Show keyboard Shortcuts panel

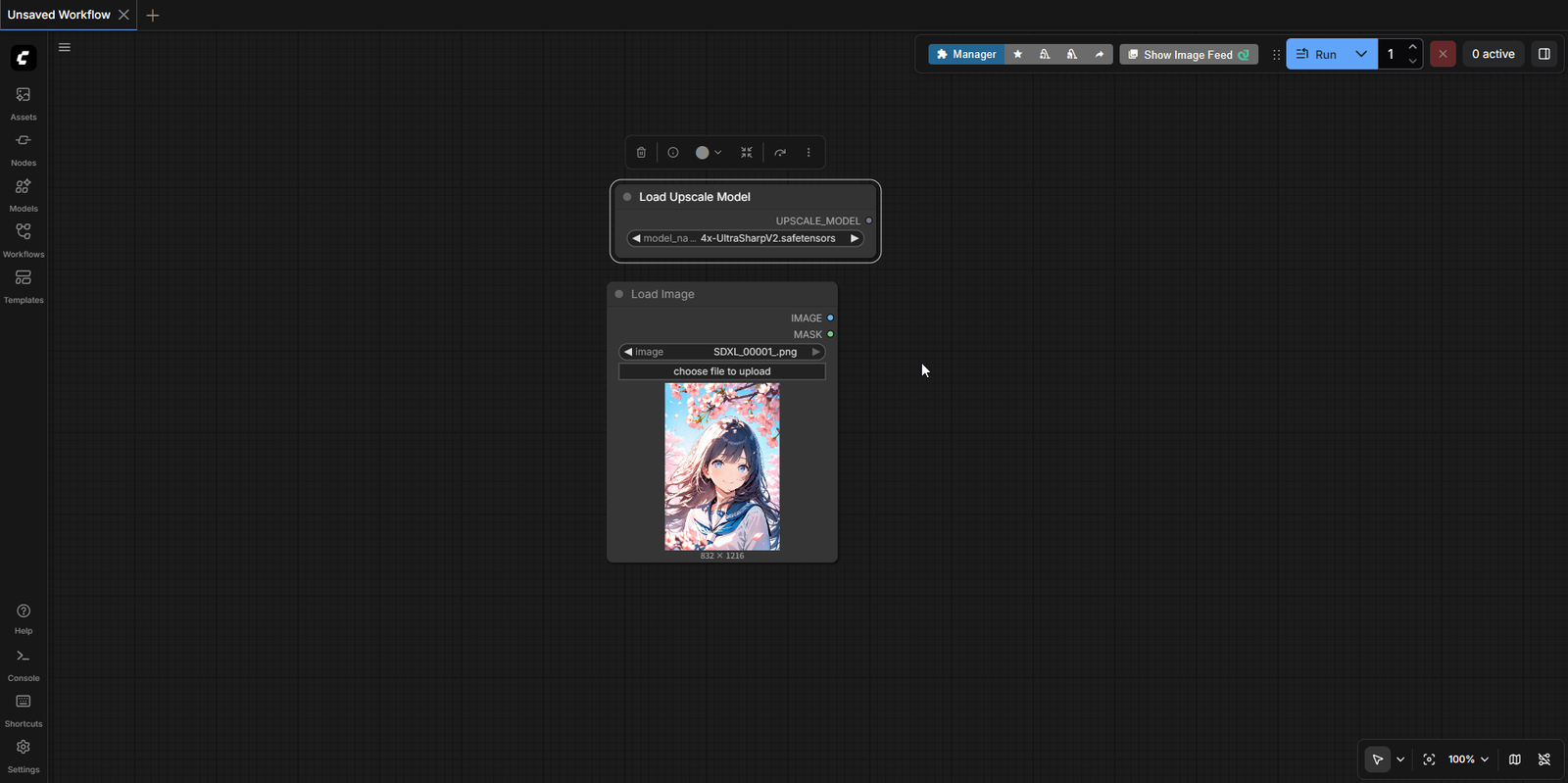pos(24,710)
